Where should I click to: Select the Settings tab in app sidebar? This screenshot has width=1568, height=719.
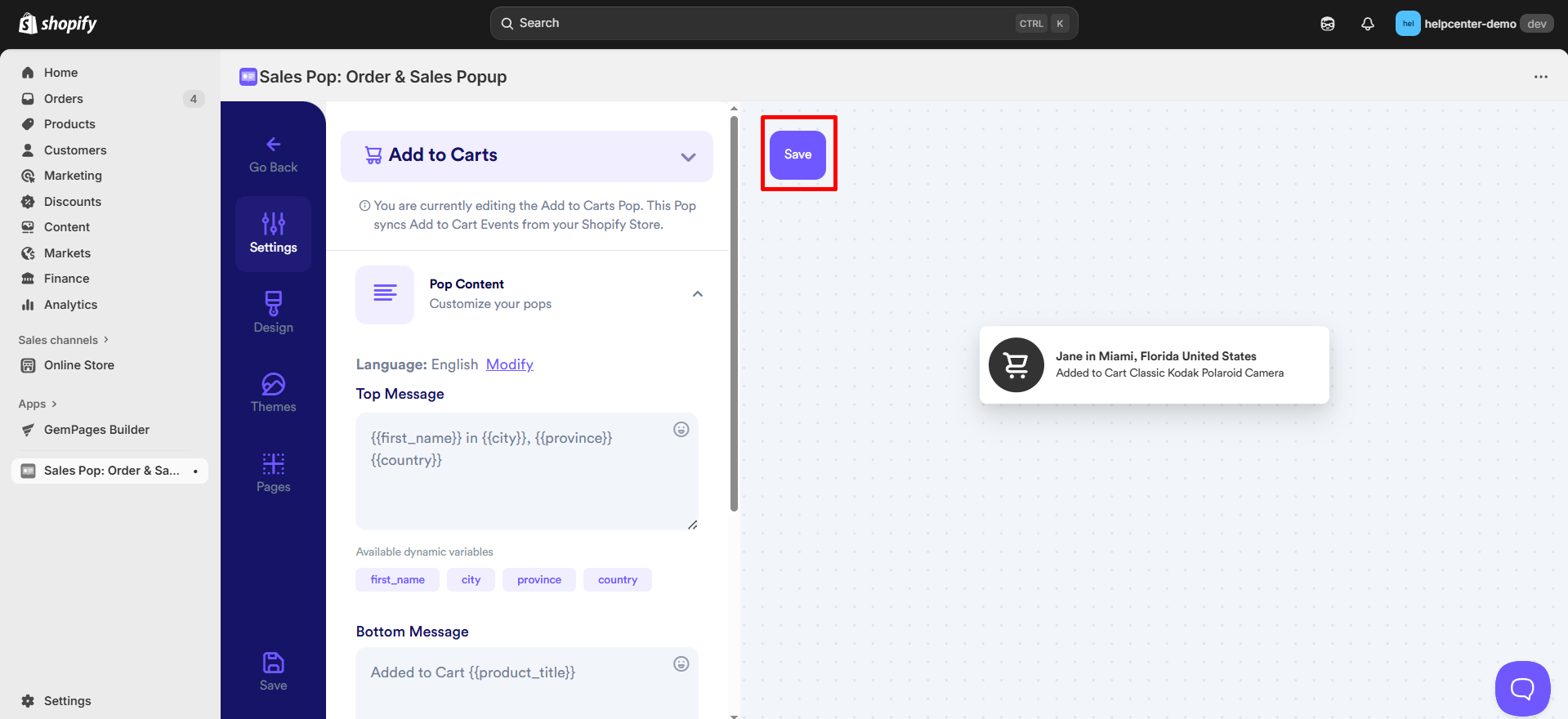click(273, 234)
